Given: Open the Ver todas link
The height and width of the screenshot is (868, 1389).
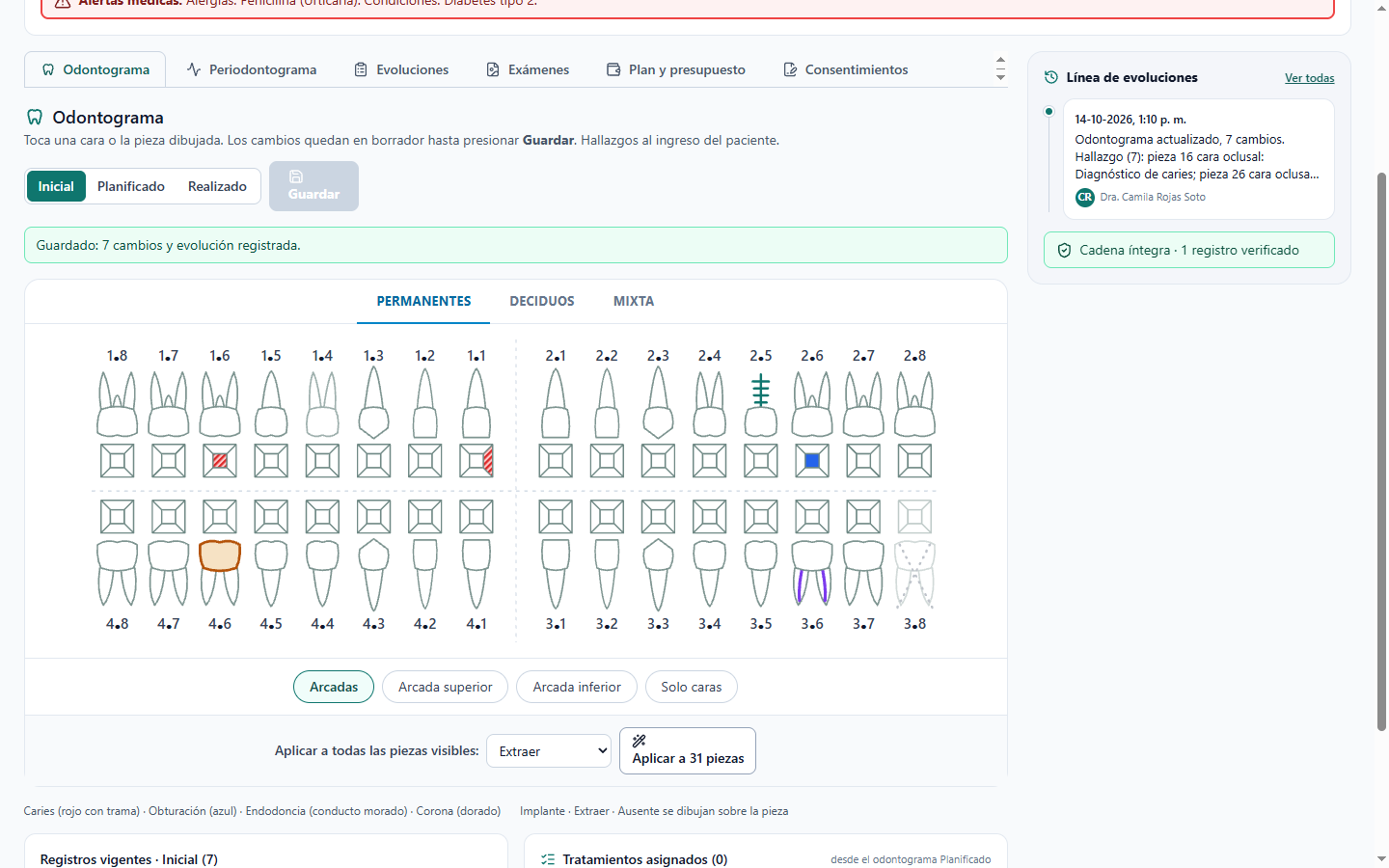Looking at the screenshot, I should [1310, 78].
